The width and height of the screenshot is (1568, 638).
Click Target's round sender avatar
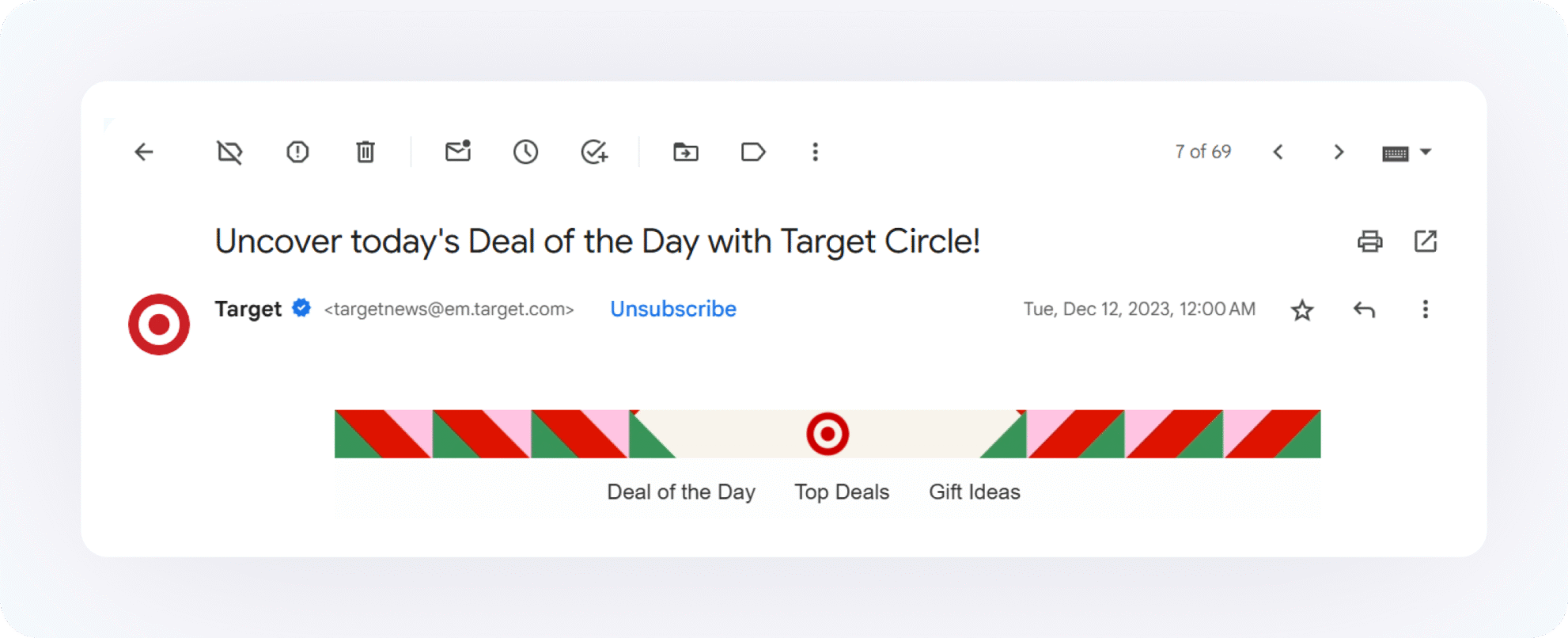(x=159, y=325)
